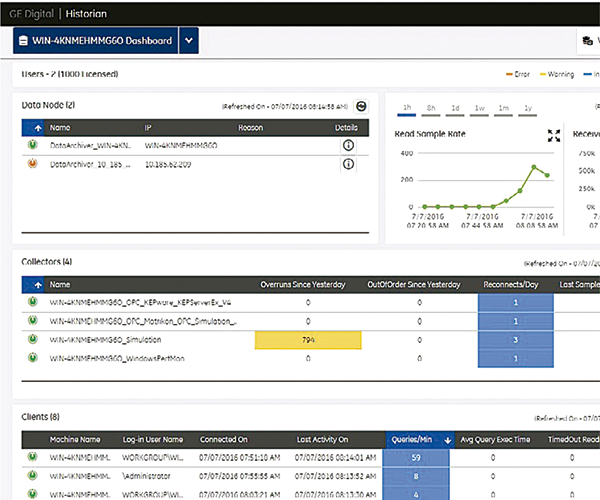Sort Collectors table using up-arrow header

coord(33,285)
